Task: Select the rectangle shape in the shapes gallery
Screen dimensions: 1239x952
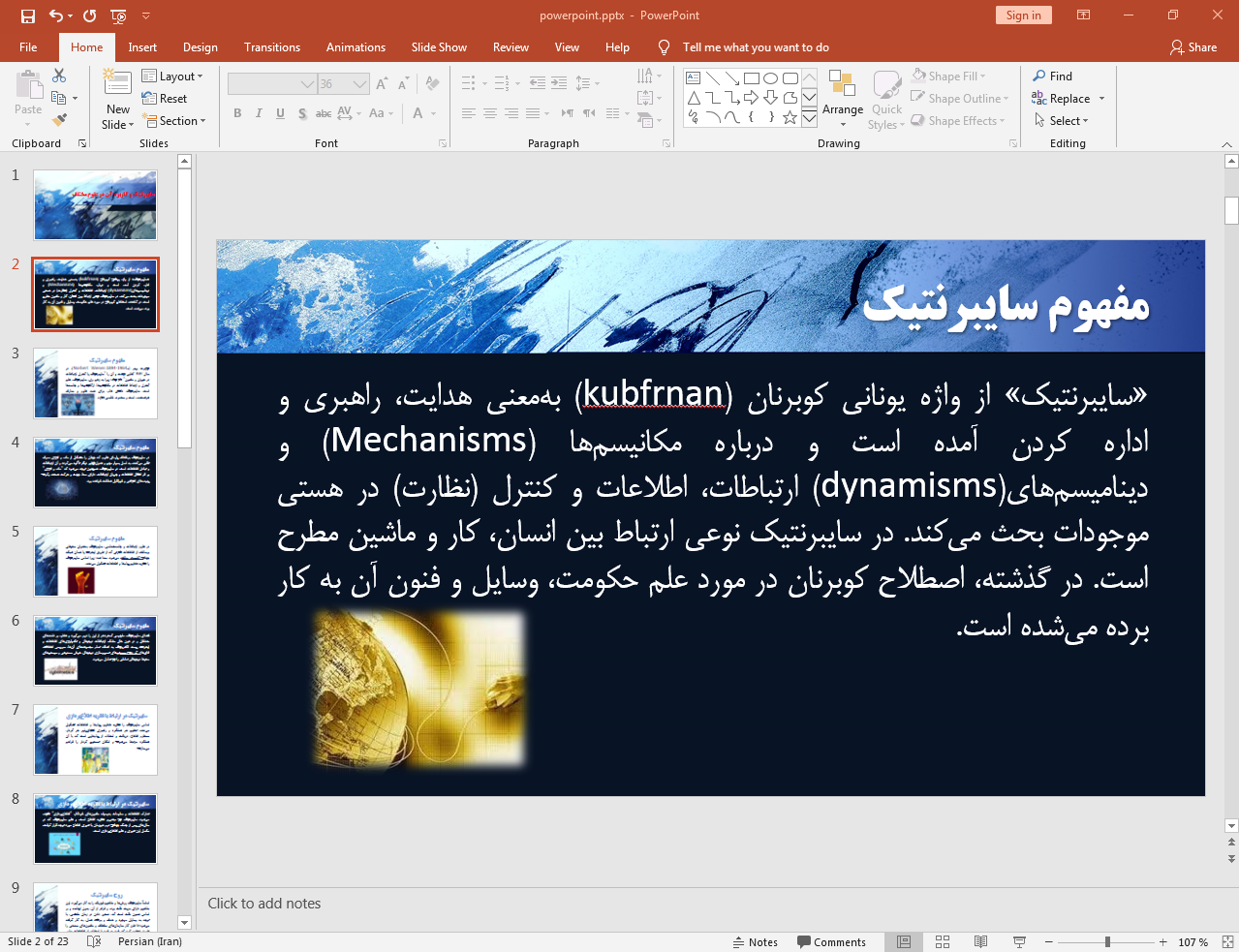Action: point(751,78)
